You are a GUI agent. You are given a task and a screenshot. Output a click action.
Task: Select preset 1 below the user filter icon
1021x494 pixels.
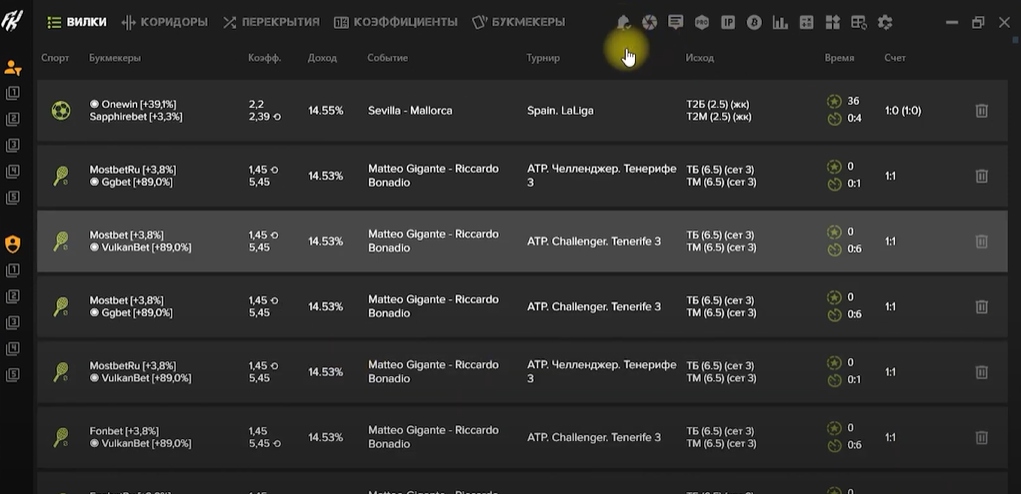[12, 93]
